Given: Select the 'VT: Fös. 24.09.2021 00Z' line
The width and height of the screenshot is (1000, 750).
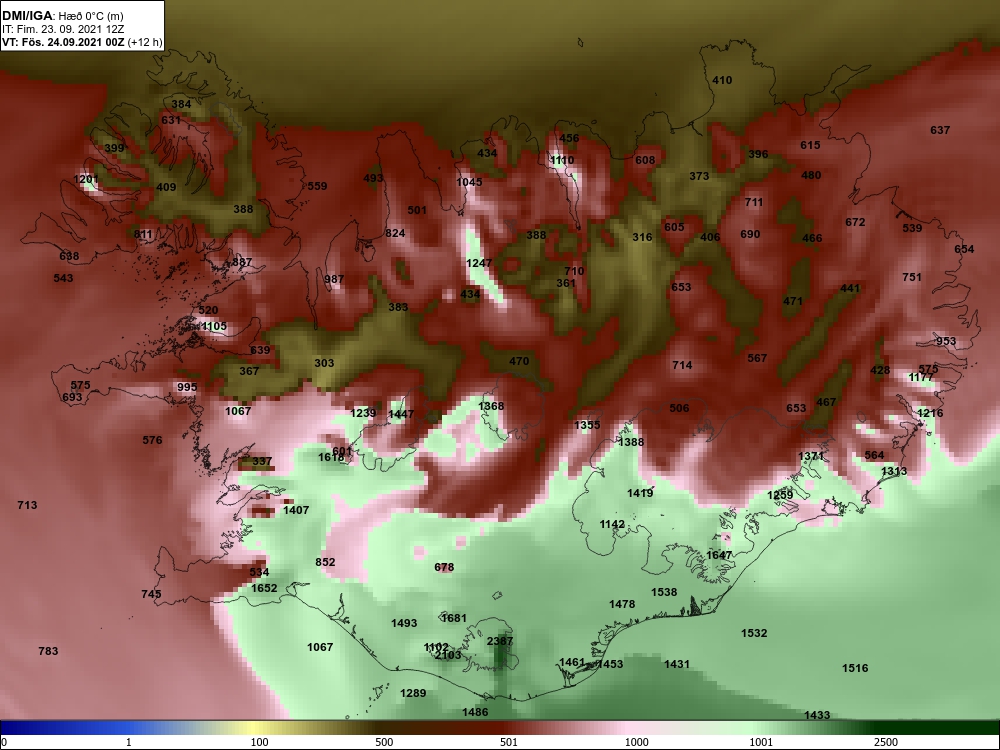Looking at the screenshot, I should click(82, 43).
